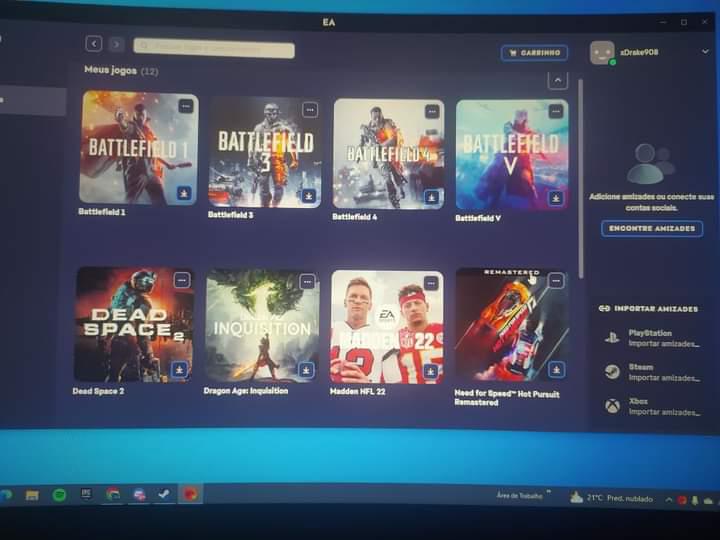
Task: Import friends from Xbox
Action: [652, 406]
